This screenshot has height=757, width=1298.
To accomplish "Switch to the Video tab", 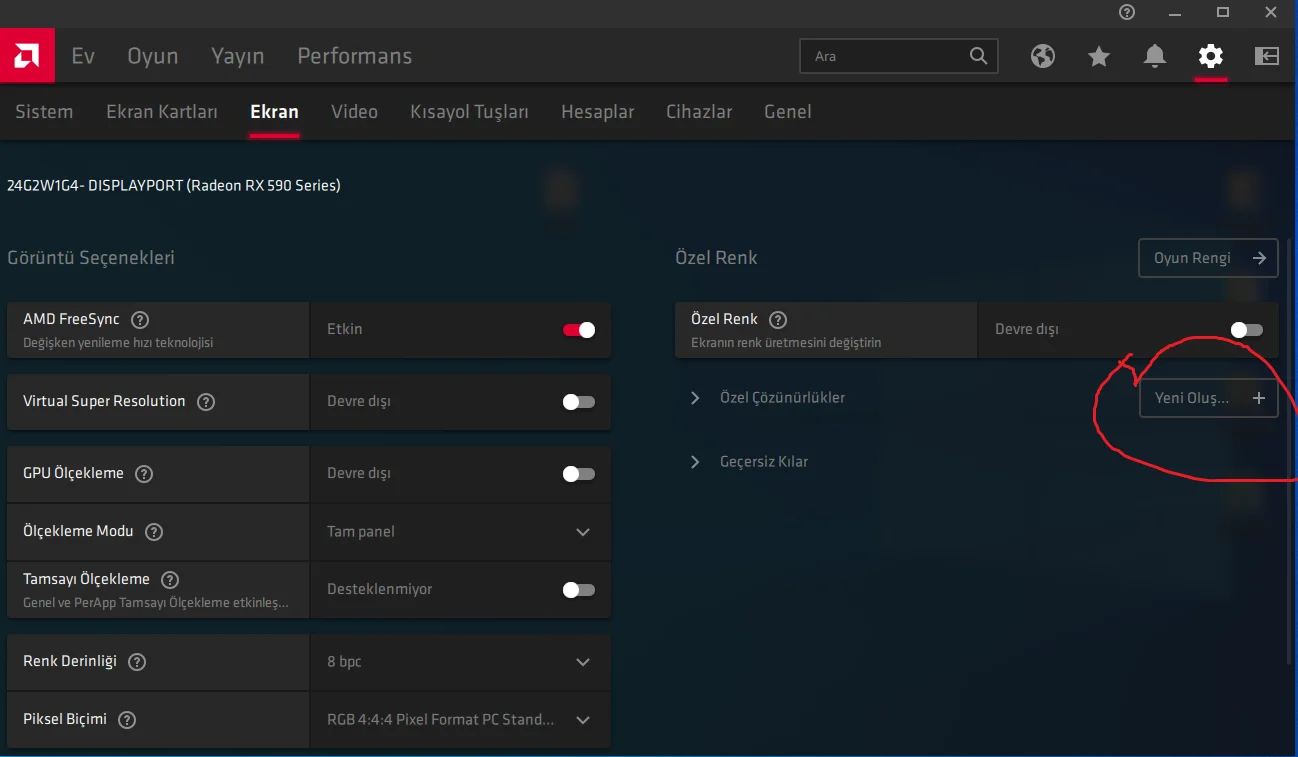I will (355, 112).
